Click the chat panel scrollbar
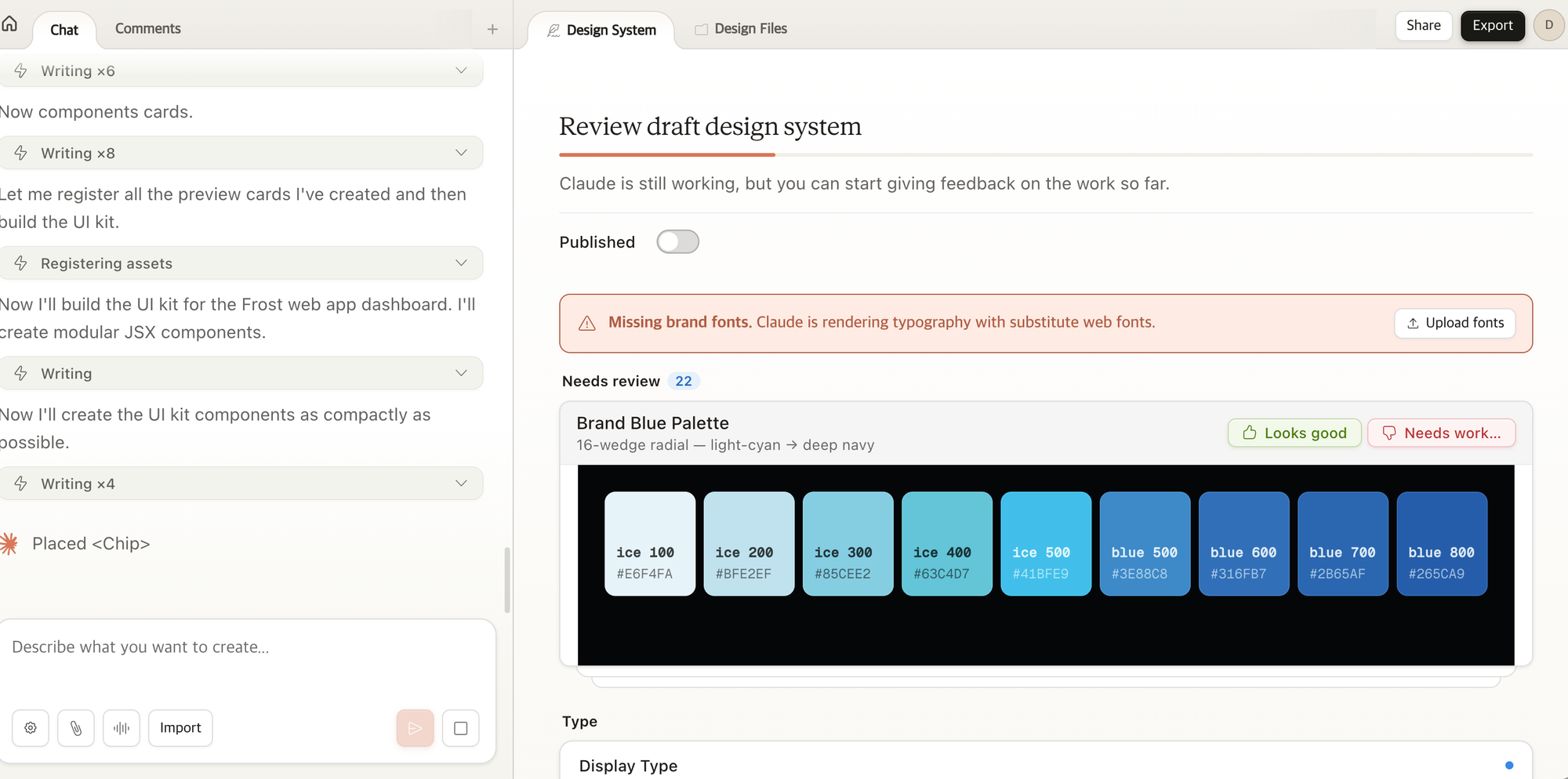The image size is (1568, 779). 507,580
